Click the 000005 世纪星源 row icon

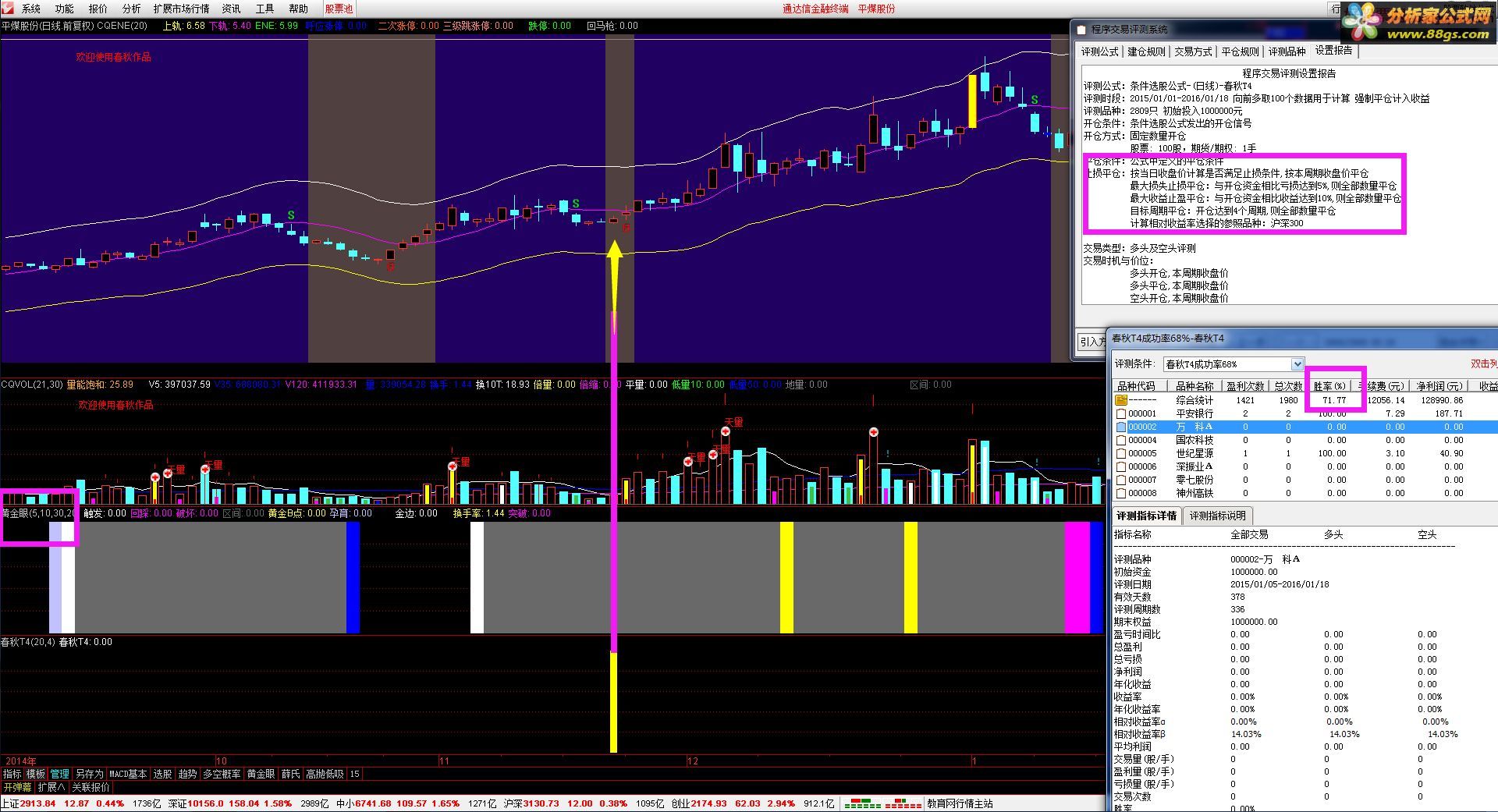coord(1121,453)
